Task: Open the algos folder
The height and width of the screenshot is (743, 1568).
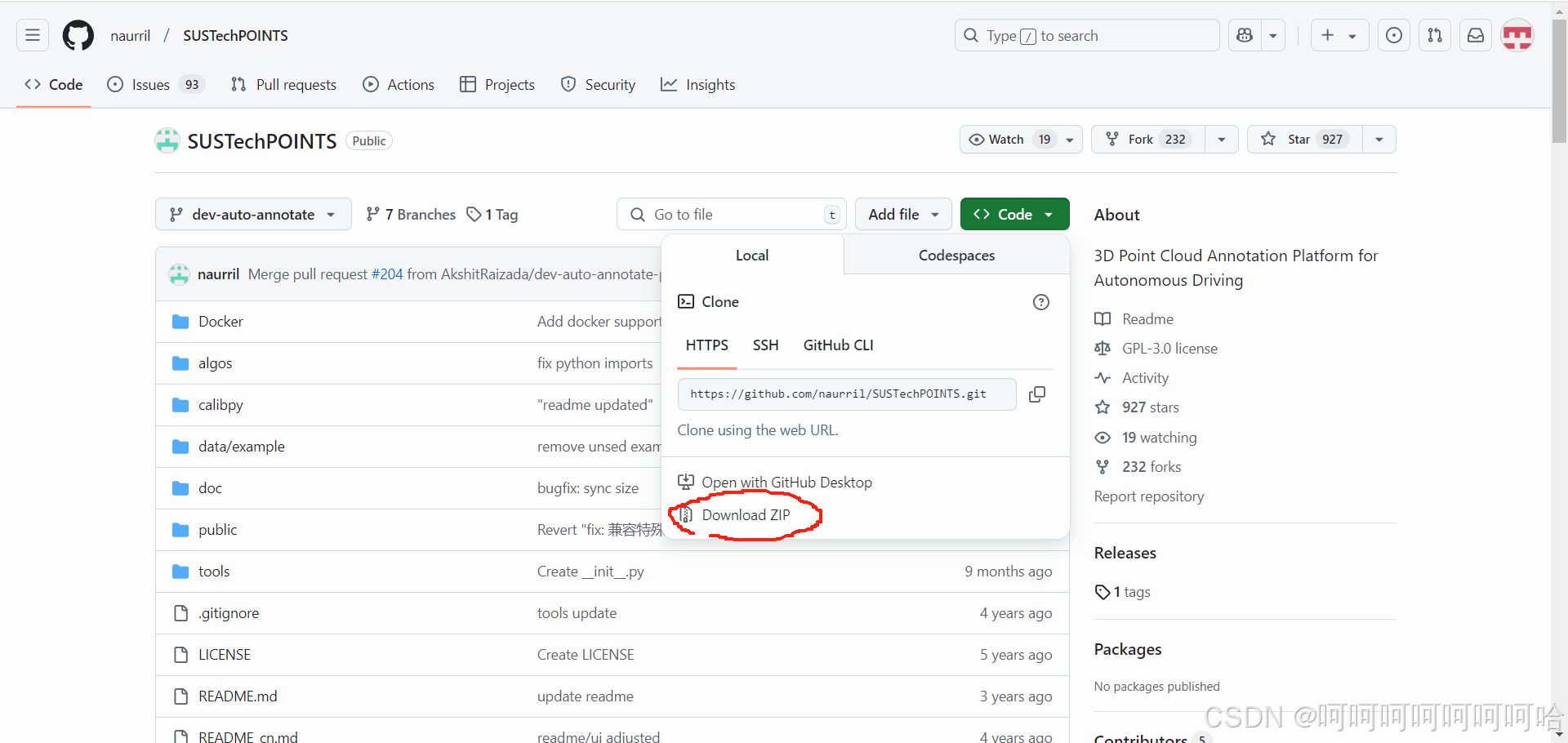Action: click(215, 363)
